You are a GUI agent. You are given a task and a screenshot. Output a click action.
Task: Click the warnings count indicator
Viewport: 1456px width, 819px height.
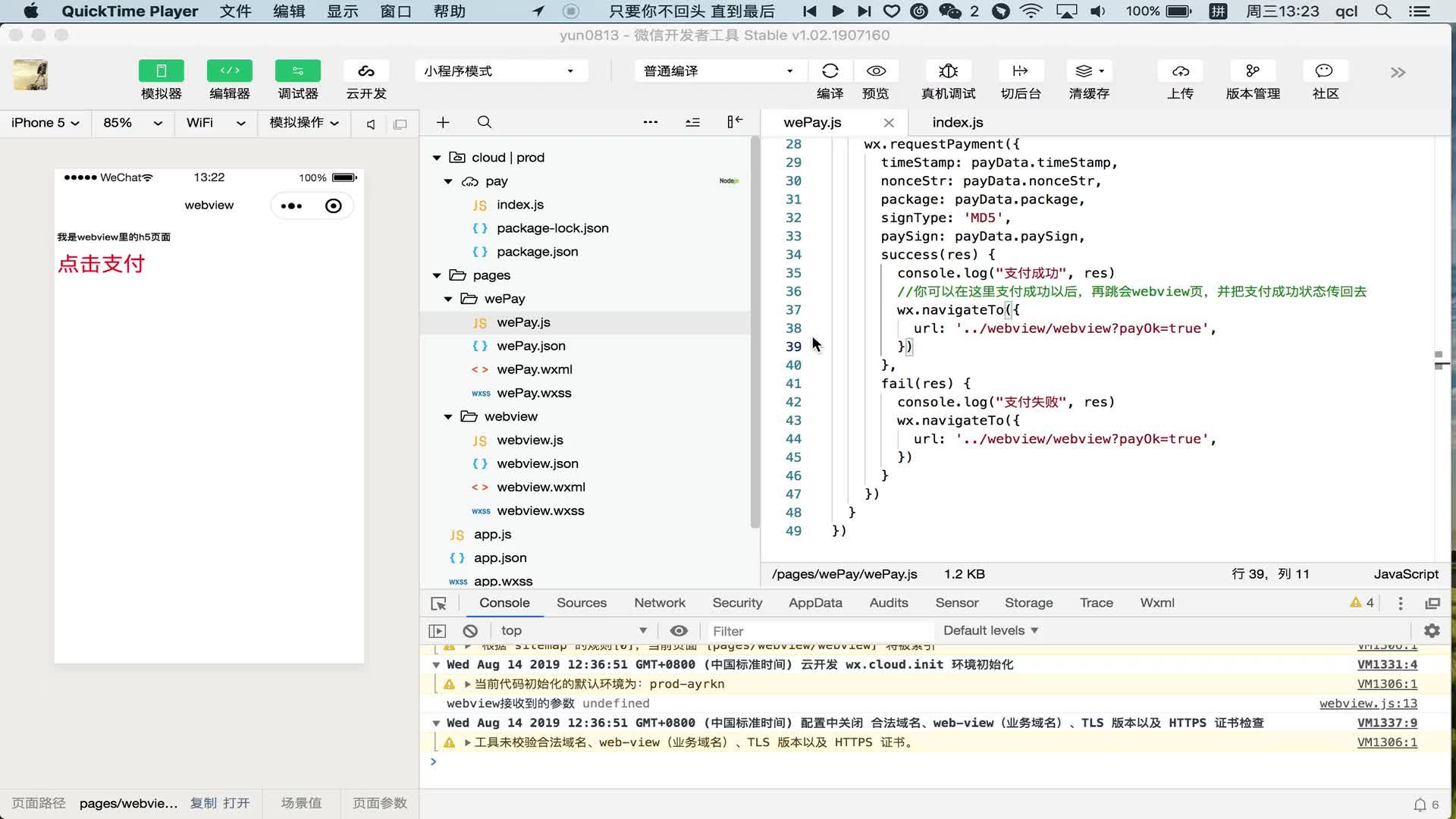1362,603
